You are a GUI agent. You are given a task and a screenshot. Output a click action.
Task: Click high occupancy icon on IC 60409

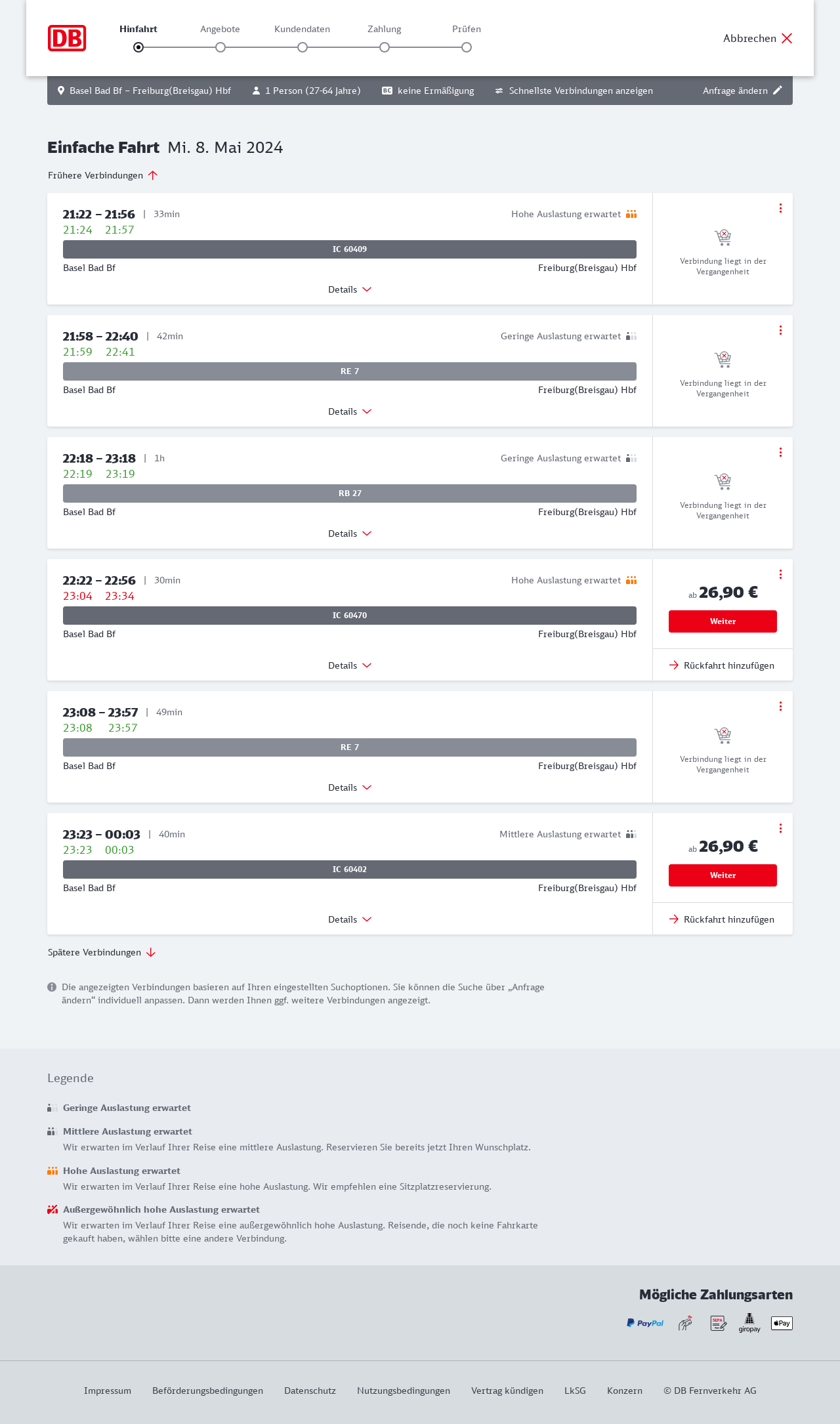[631, 214]
